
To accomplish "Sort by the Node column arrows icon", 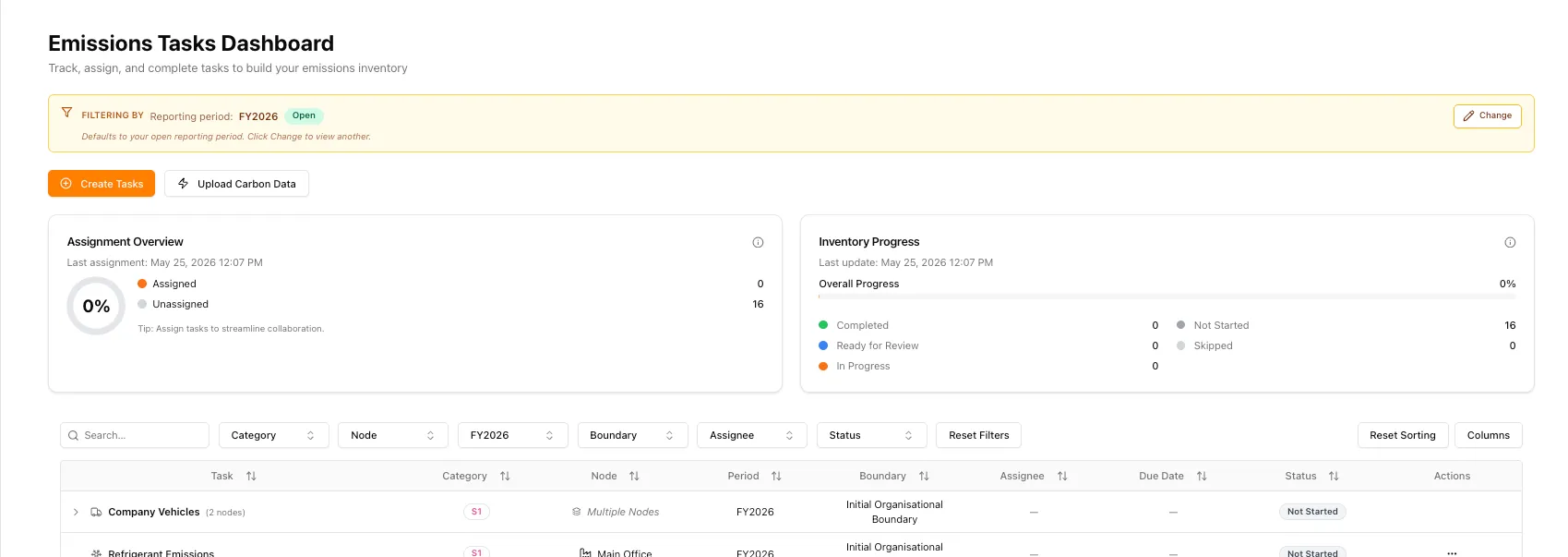I will (x=634, y=477).
